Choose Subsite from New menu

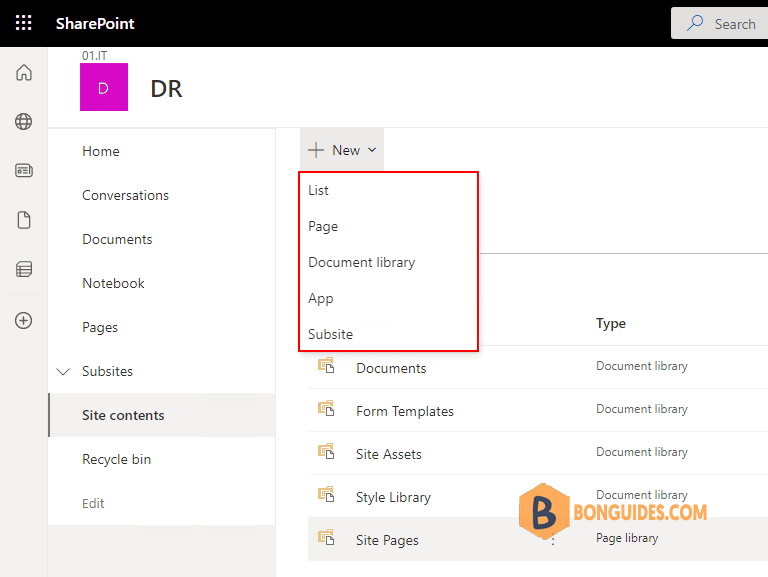(388, 334)
